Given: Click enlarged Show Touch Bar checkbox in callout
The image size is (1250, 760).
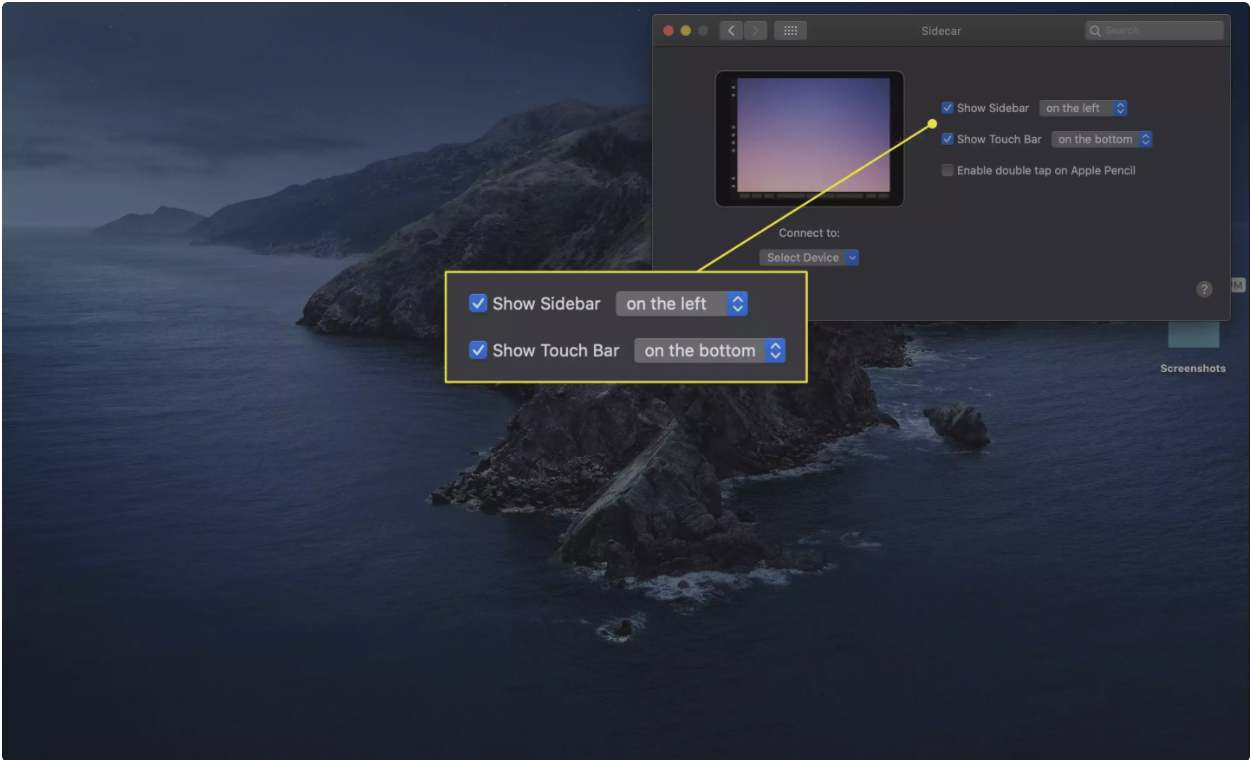Looking at the screenshot, I should coord(478,350).
